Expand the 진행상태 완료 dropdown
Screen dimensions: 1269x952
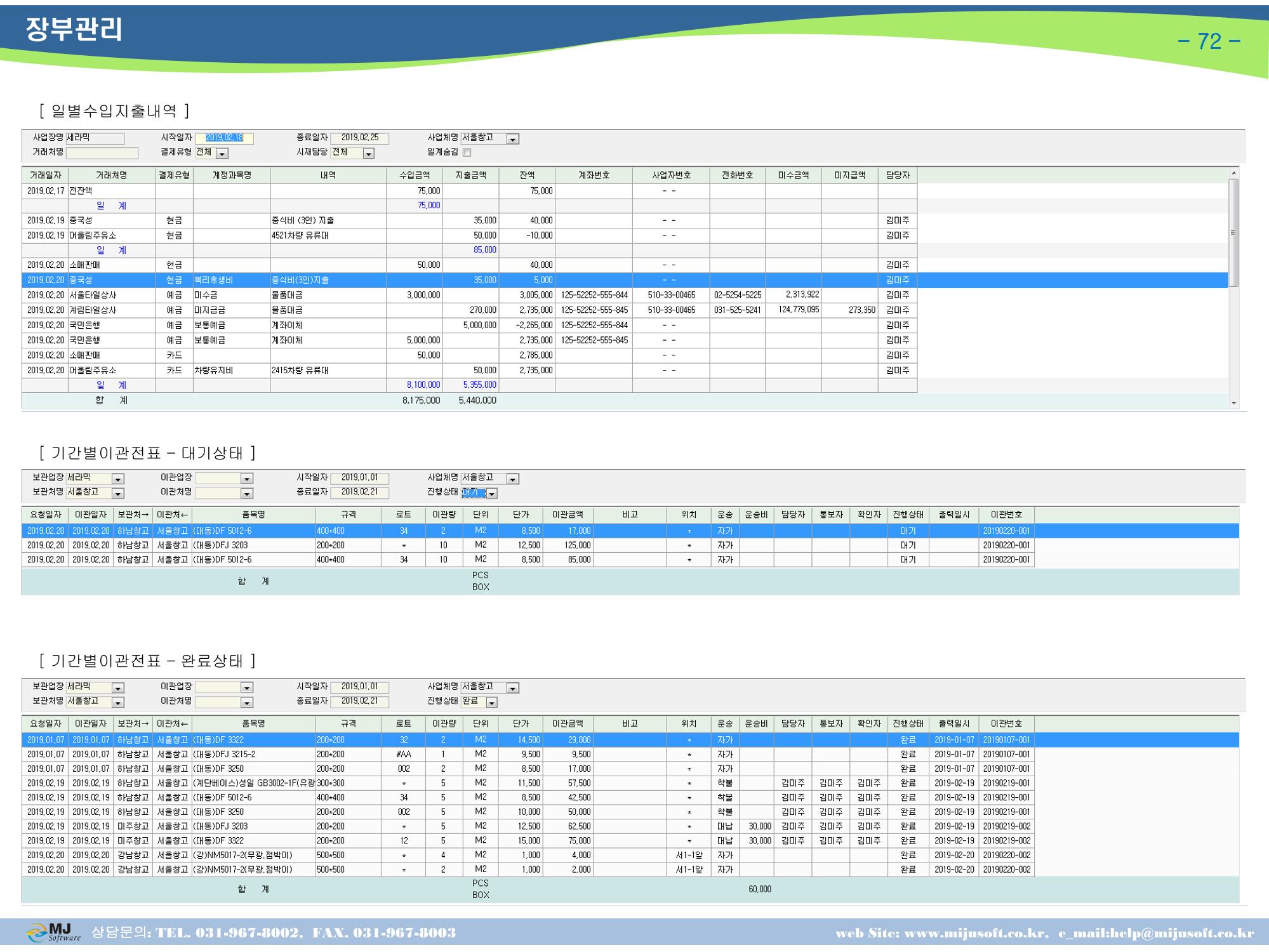pyautogui.click(x=491, y=703)
